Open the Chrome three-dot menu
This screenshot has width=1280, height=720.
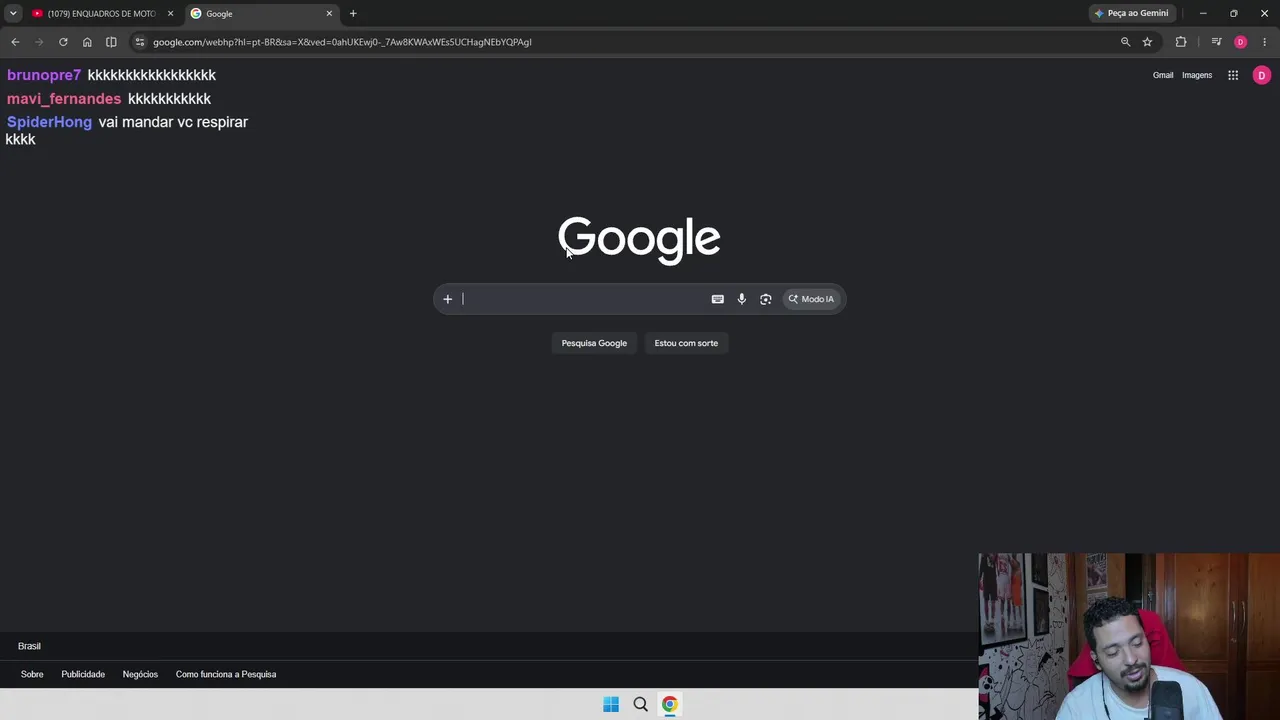(1264, 42)
